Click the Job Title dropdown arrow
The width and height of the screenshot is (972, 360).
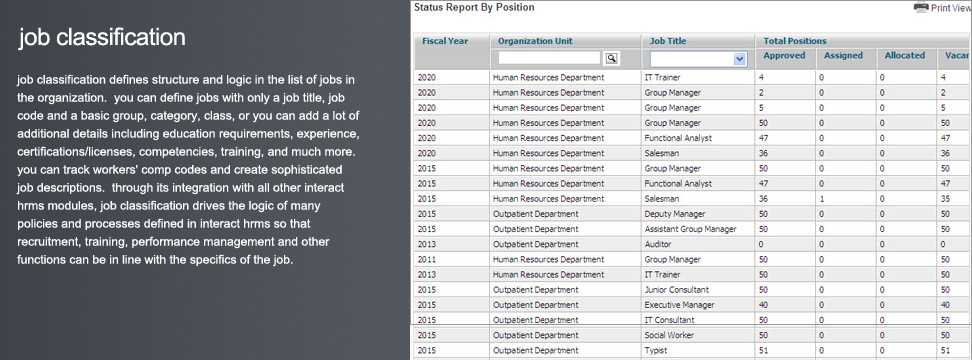pyautogui.click(x=739, y=58)
